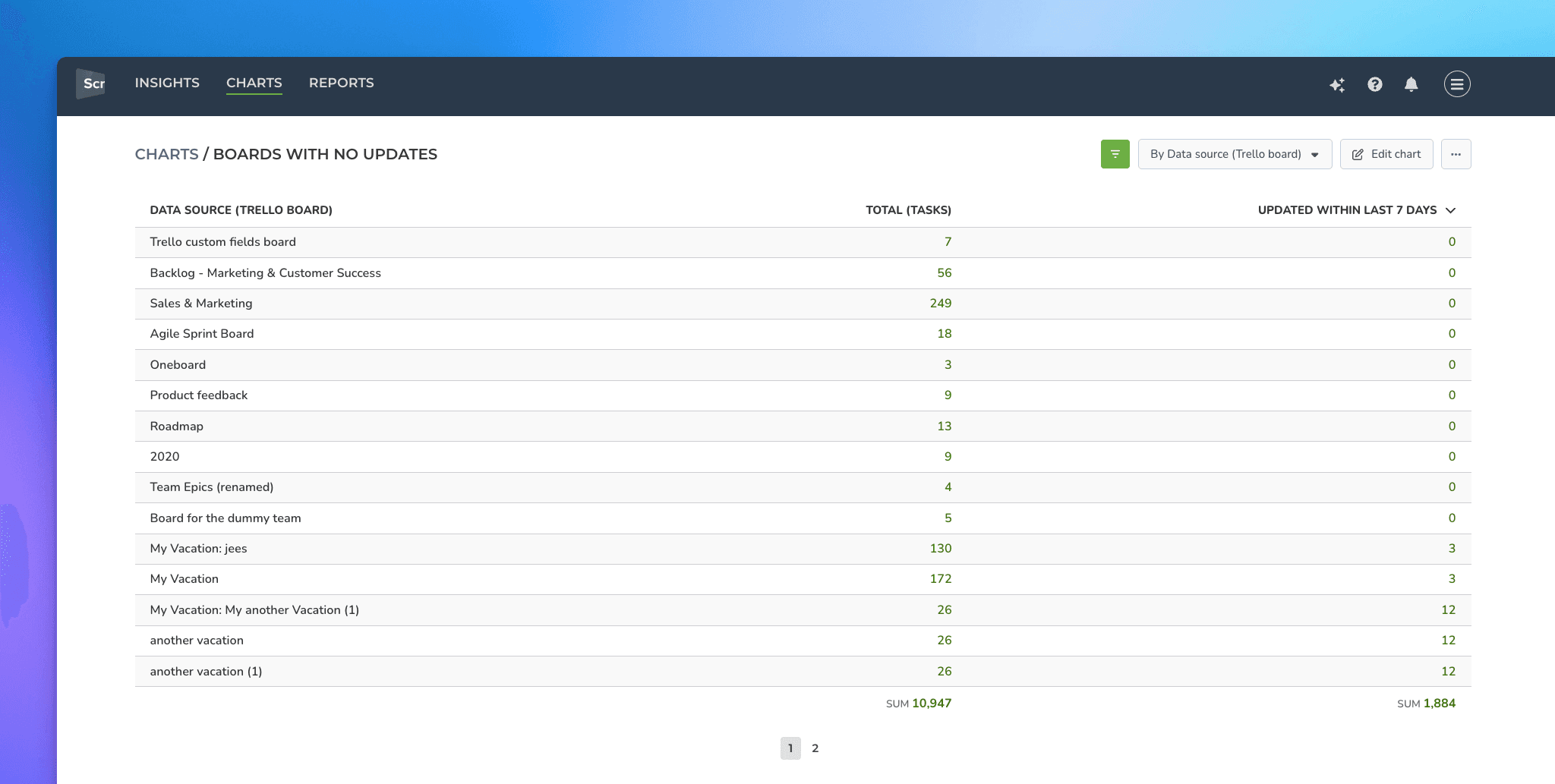This screenshot has width=1555, height=784.
Task: Click the Total (tasks) column header
Action: click(x=908, y=210)
